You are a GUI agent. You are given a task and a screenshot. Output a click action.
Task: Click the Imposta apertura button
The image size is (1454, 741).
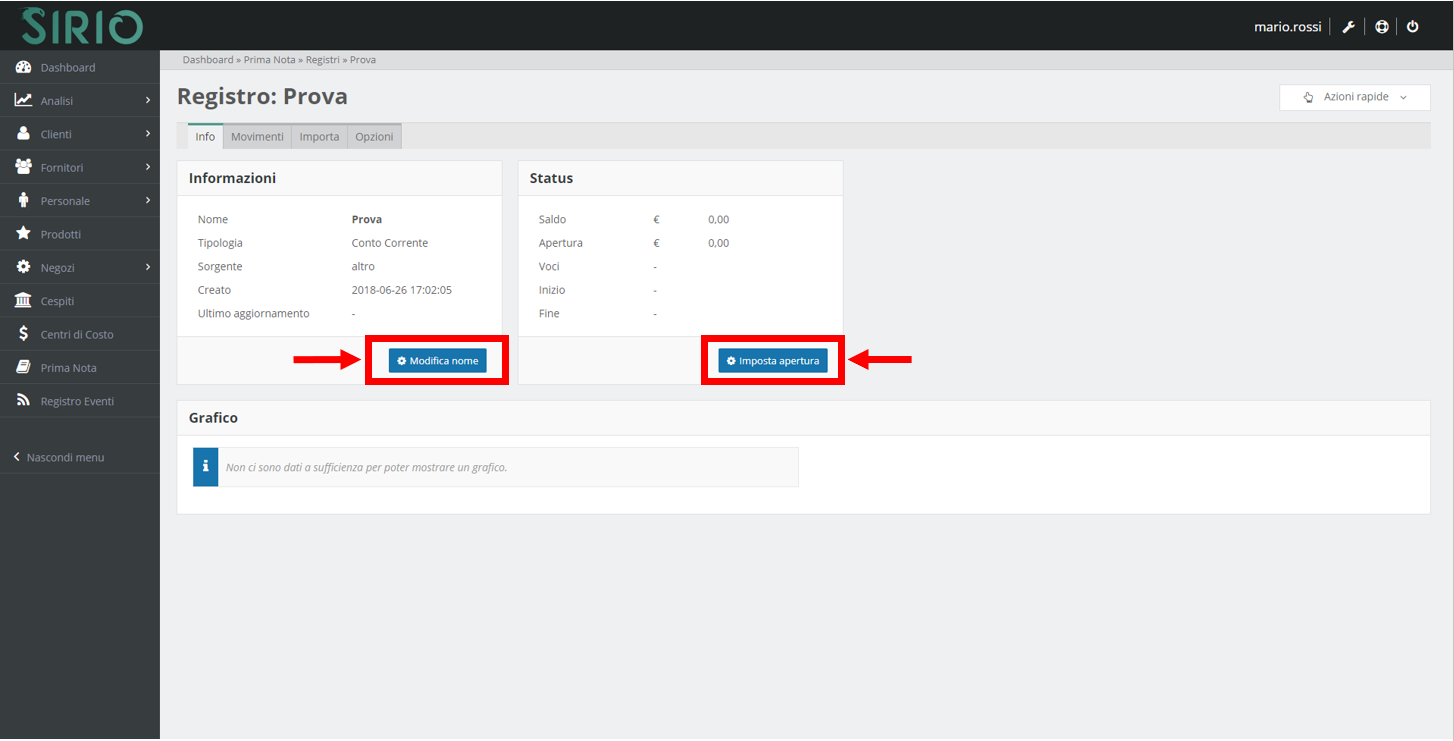(x=772, y=361)
